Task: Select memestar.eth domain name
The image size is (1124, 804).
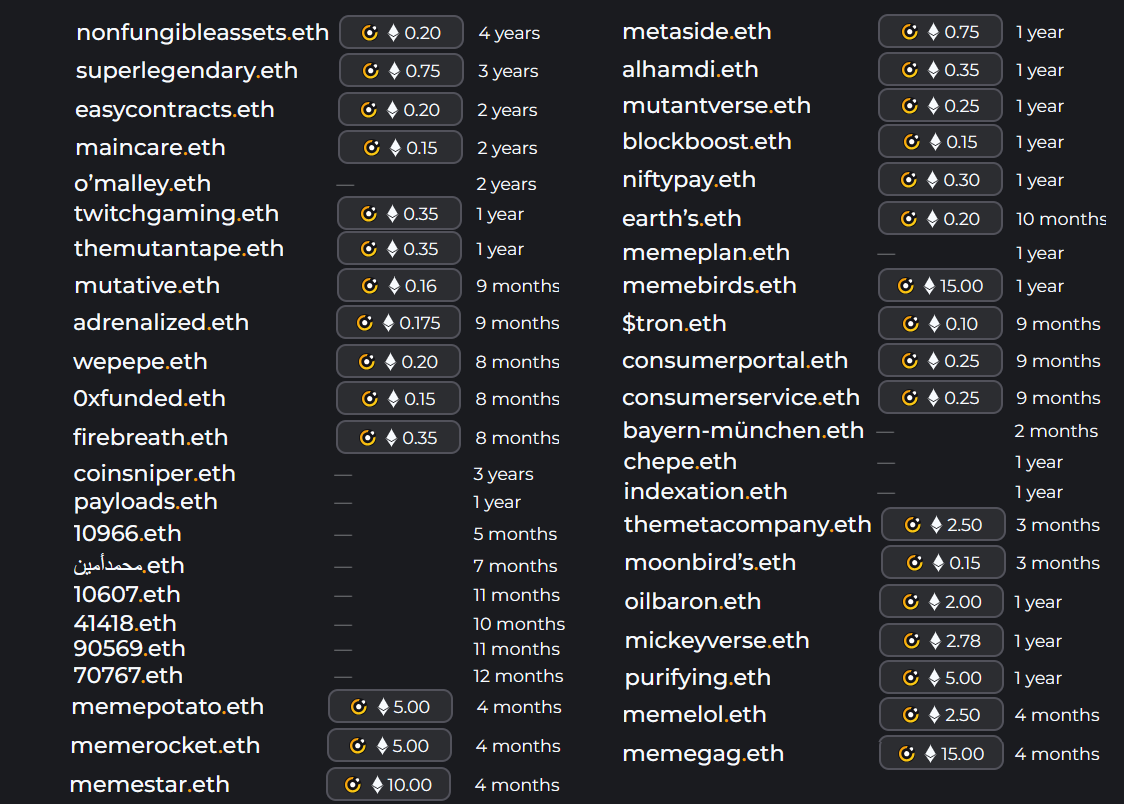Action: pyautogui.click(x=150, y=785)
